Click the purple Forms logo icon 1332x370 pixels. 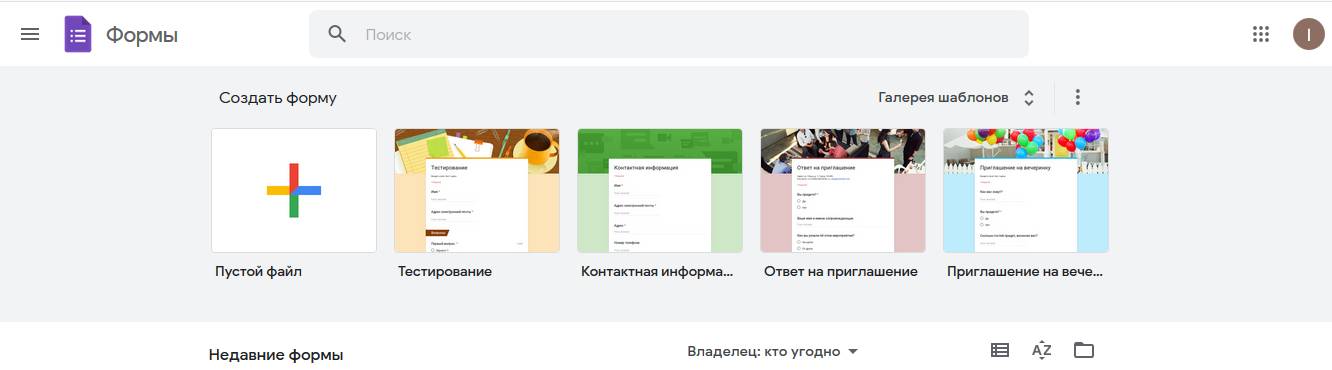tap(78, 34)
